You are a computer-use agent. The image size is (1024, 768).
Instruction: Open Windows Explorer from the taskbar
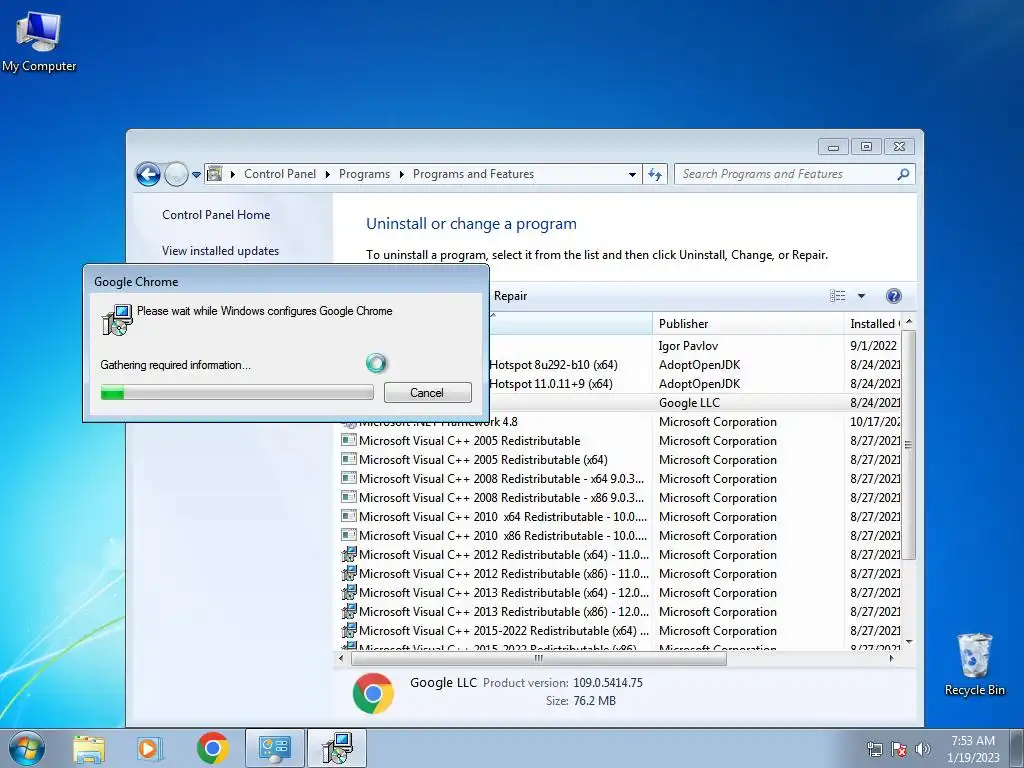point(89,748)
